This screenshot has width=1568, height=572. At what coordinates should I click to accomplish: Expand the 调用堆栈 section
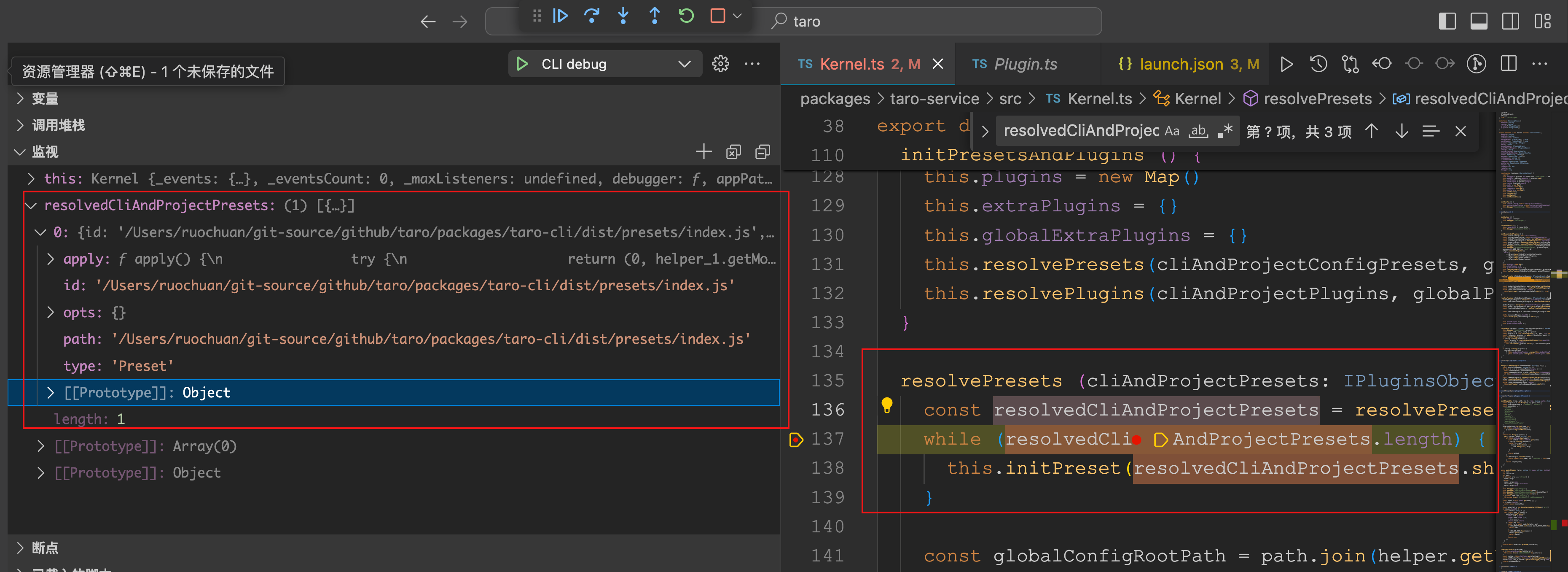[20, 125]
